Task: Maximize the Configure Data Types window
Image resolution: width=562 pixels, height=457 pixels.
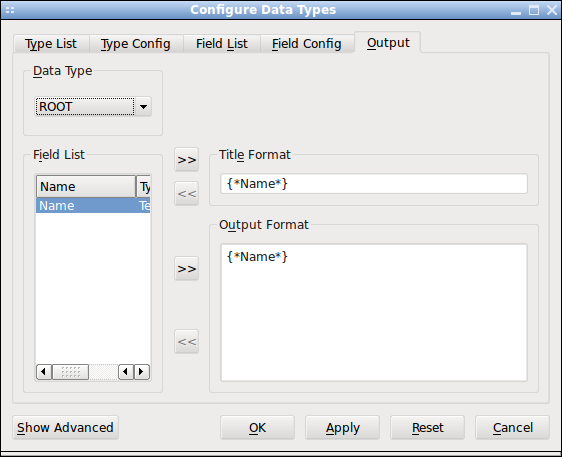Action: click(x=534, y=10)
